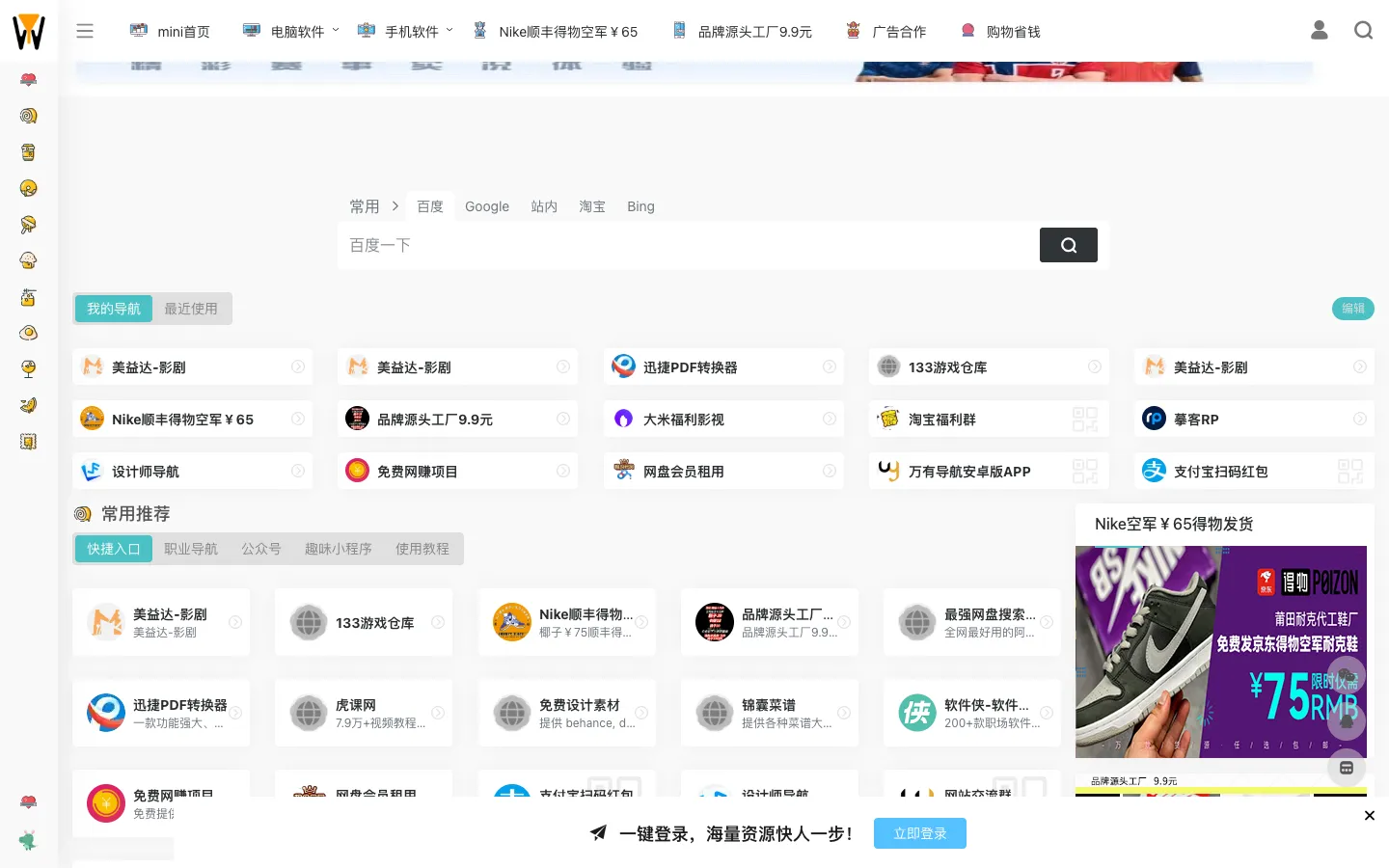Select 淘宝 search tab

click(x=592, y=206)
